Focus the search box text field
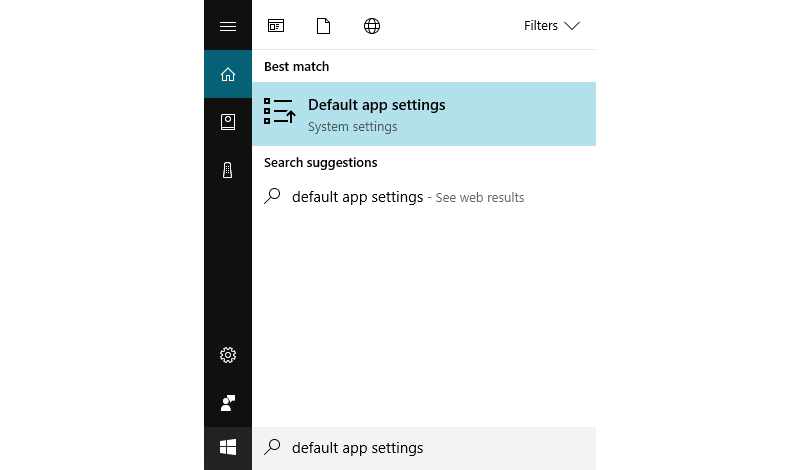 pyautogui.click(x=424, y=448)
